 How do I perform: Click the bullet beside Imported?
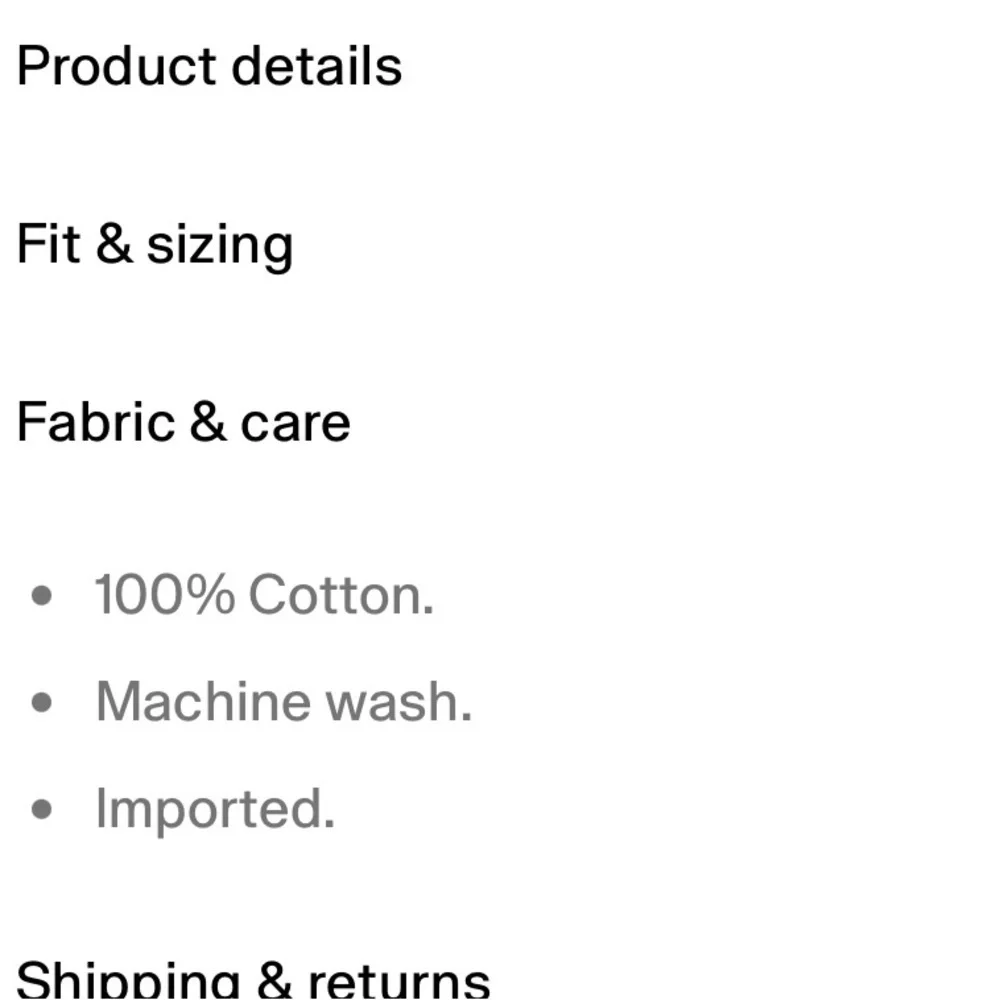(41, 809)
